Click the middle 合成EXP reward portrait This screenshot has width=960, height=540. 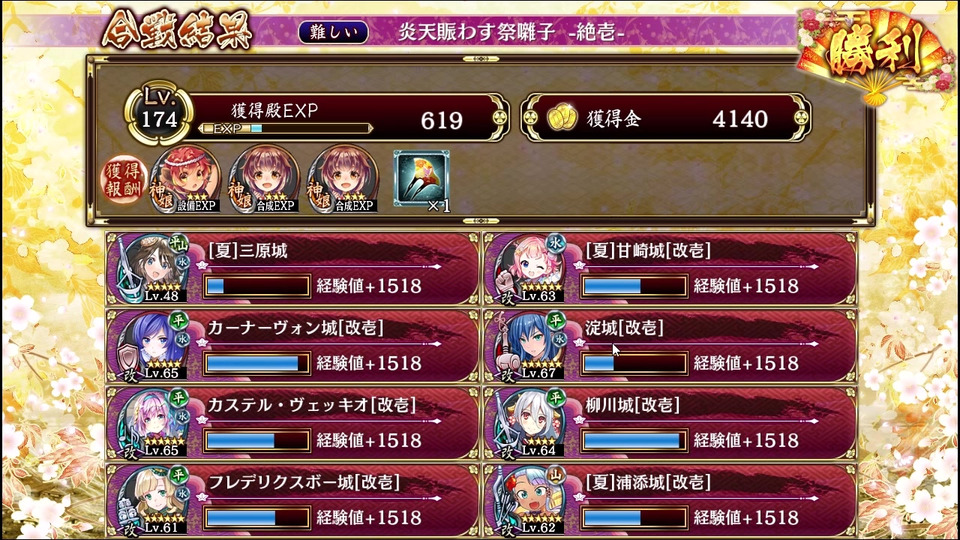[x=264, y=180]
